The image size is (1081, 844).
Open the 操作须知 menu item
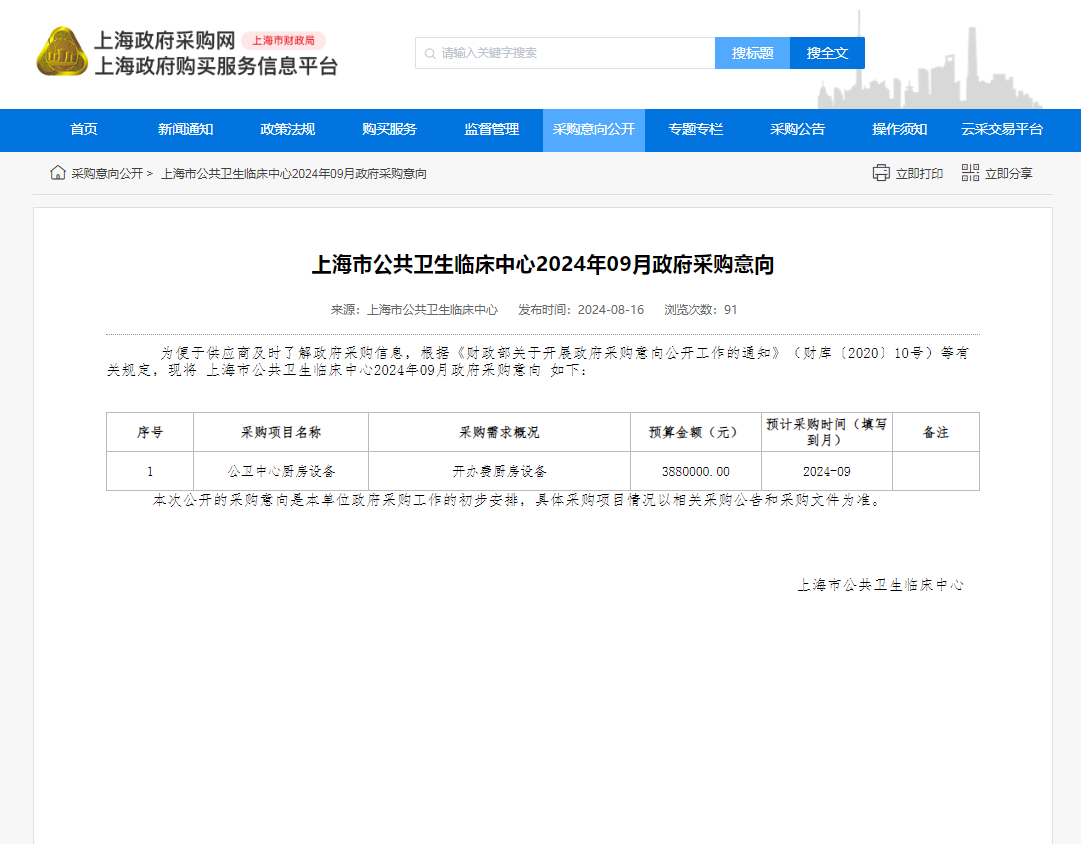point(900,130)
